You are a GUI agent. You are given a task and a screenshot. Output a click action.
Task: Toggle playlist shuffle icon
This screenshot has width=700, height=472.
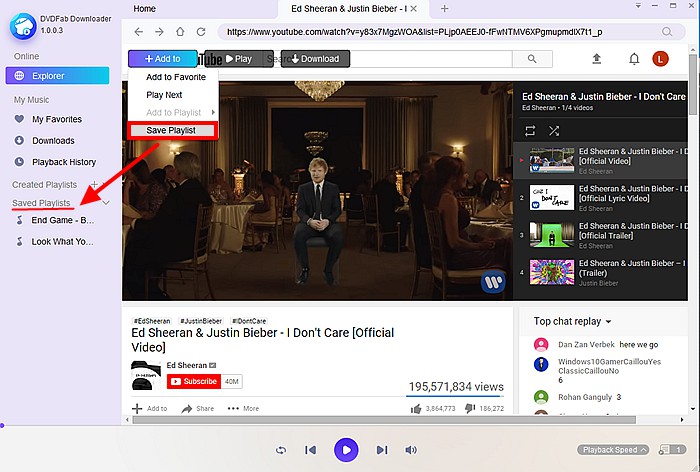tap(554, 131)
